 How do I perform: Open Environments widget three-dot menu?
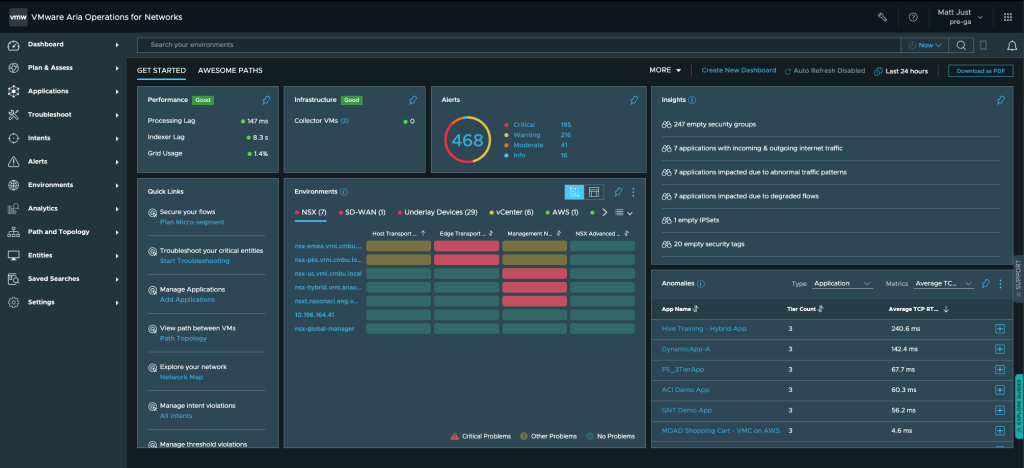coord(633,192)
